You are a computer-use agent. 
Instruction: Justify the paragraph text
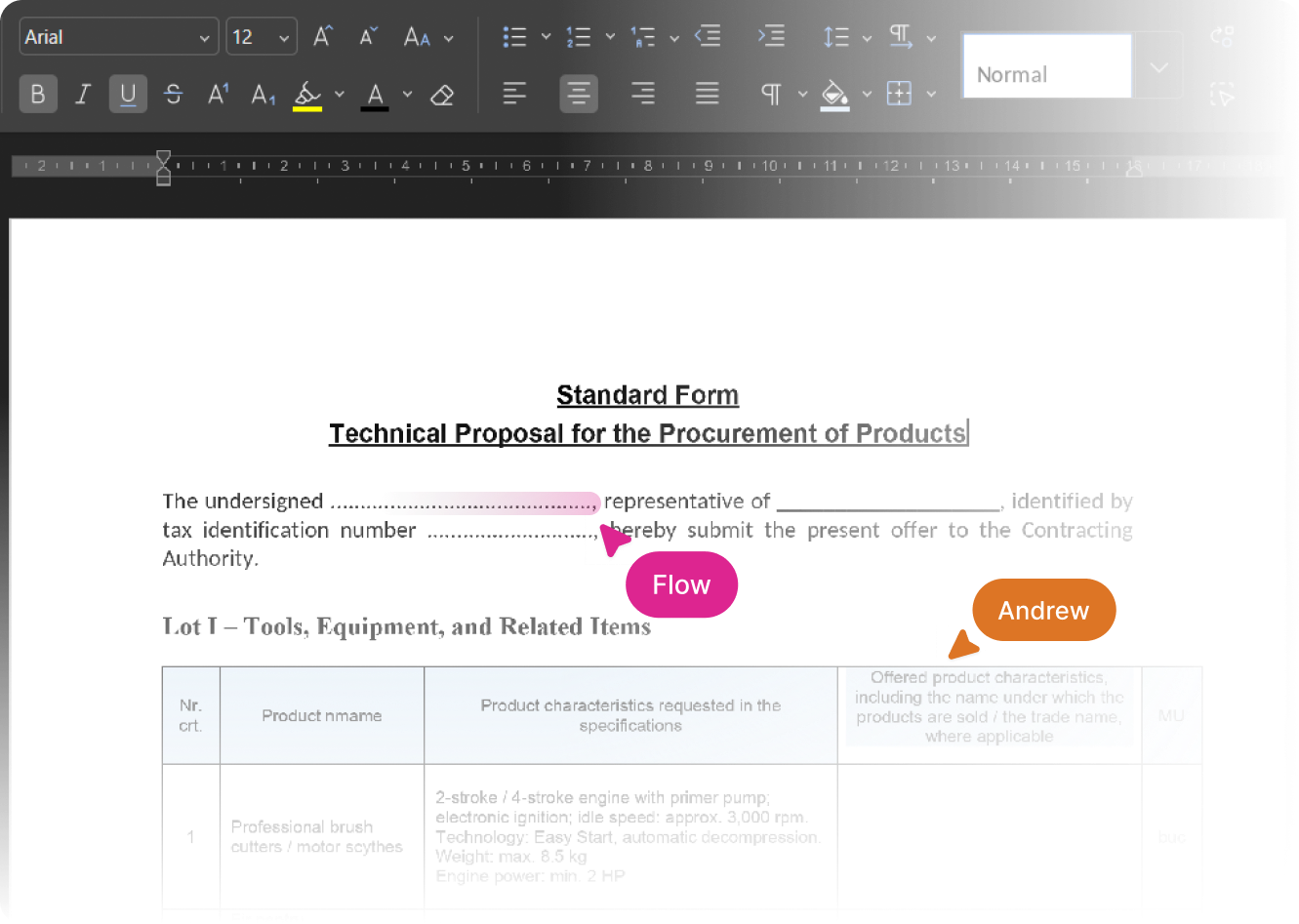click(x=708, y=94)
